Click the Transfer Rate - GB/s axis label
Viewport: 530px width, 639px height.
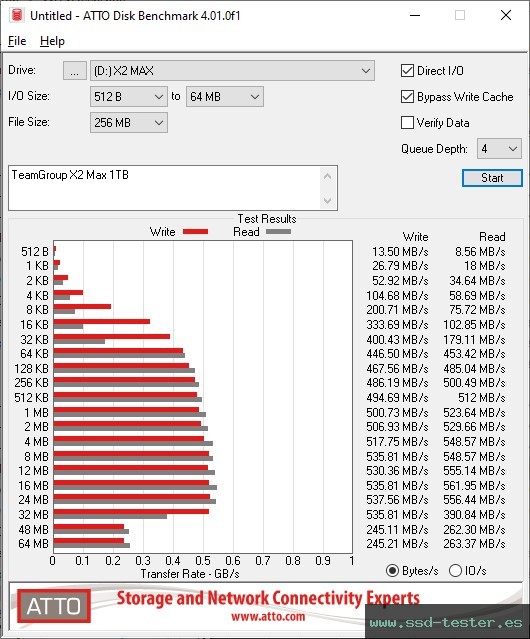click(x=190, y=574)
